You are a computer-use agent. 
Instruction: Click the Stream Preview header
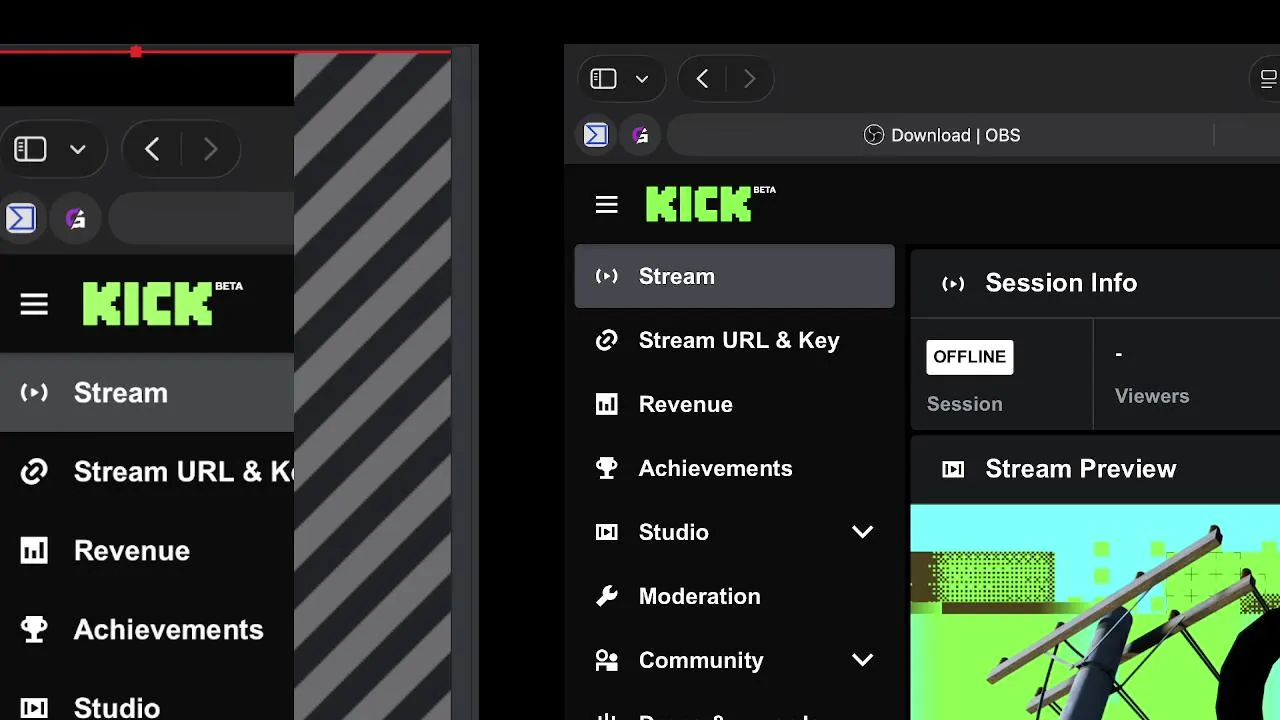tap(1080, 469)
